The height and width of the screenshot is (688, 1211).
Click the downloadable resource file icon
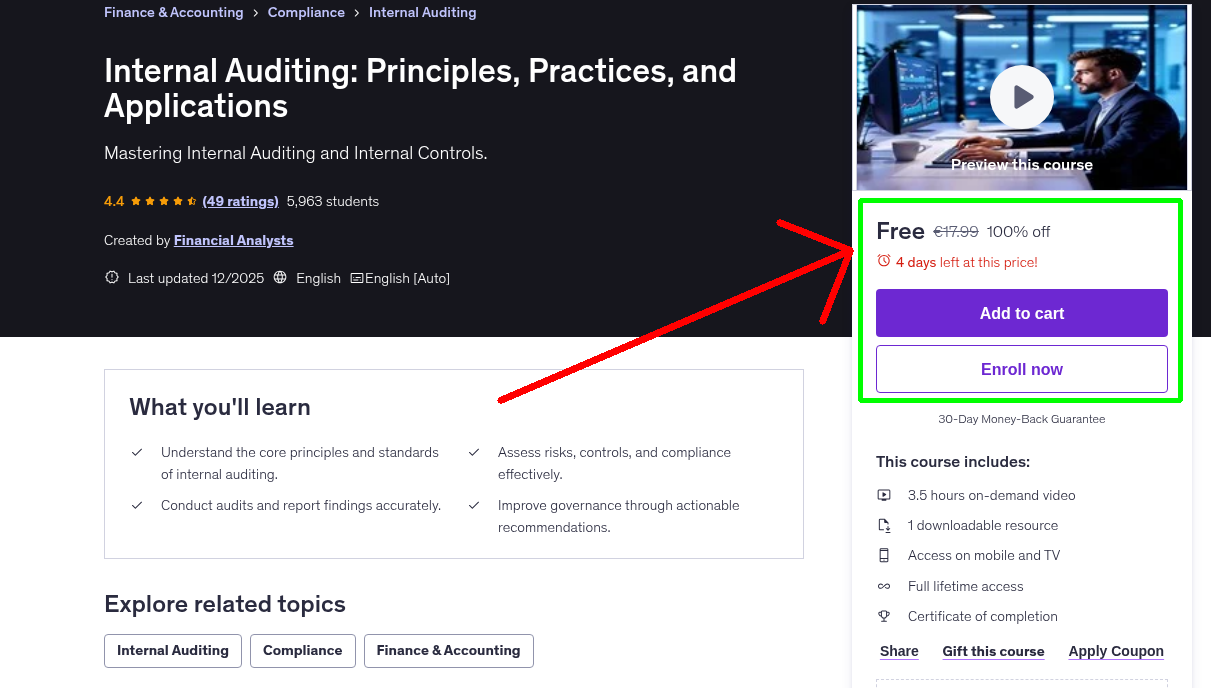click(x=884, y=524)
